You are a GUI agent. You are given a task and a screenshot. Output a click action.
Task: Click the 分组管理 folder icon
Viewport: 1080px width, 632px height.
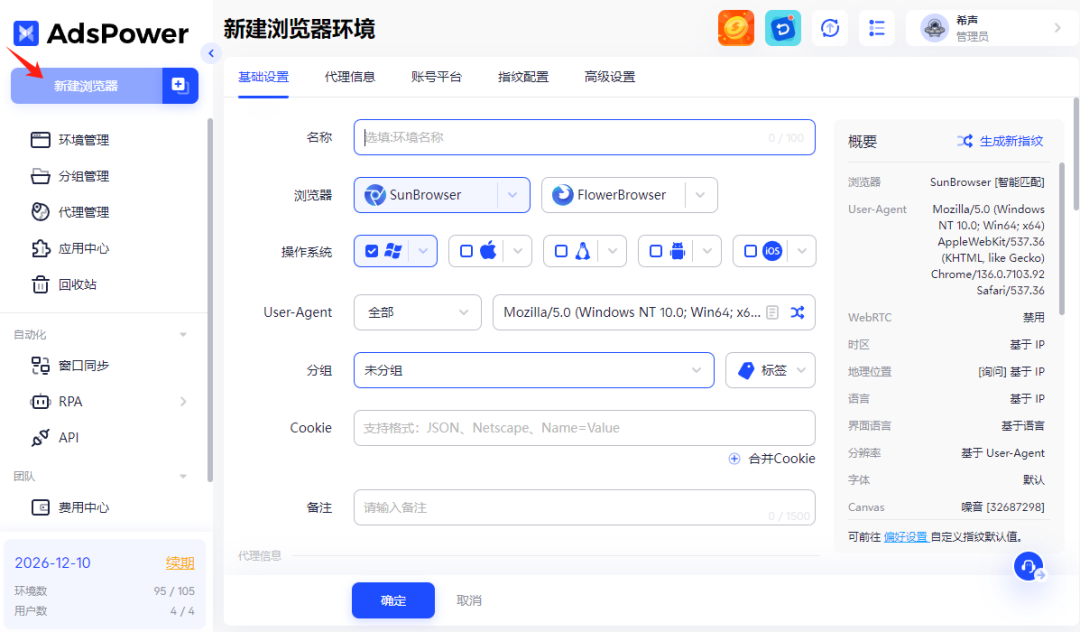pos(41,176)
